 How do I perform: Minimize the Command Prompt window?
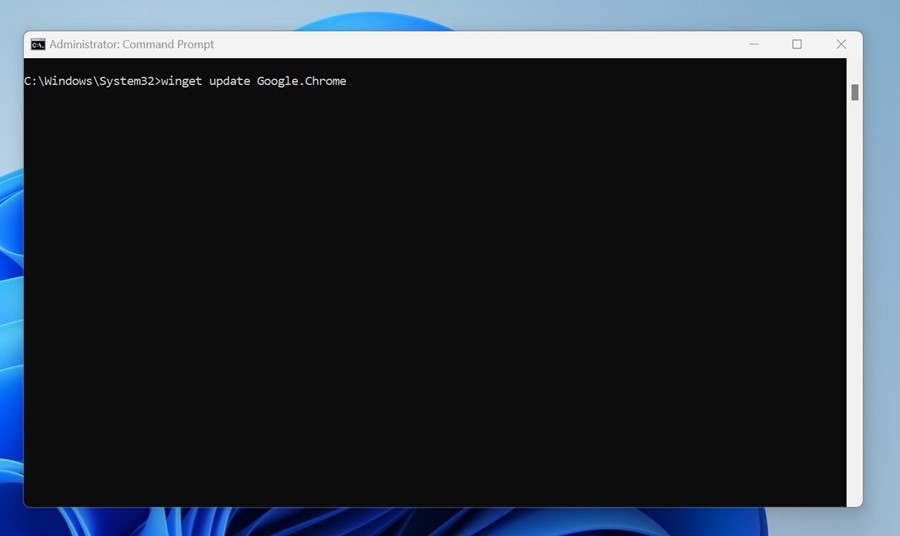click(754, 44)
